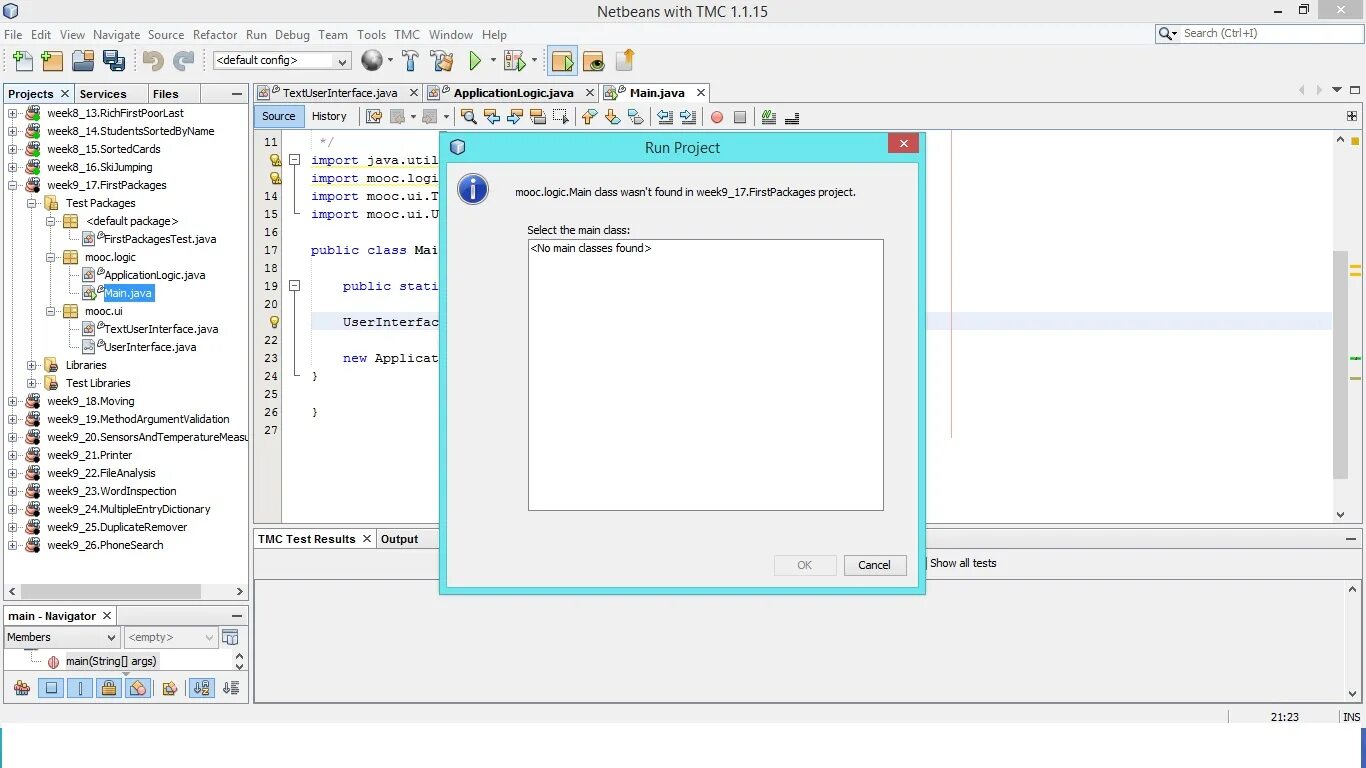The image size is (1366, 768).
Task: Select main(String[] args) in Navigator
Action: click(111, 661)
